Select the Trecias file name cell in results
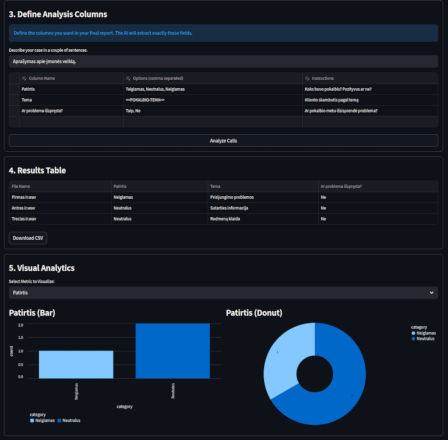The image size is (448, 440). pyautogui.click(x=60, y=219)
